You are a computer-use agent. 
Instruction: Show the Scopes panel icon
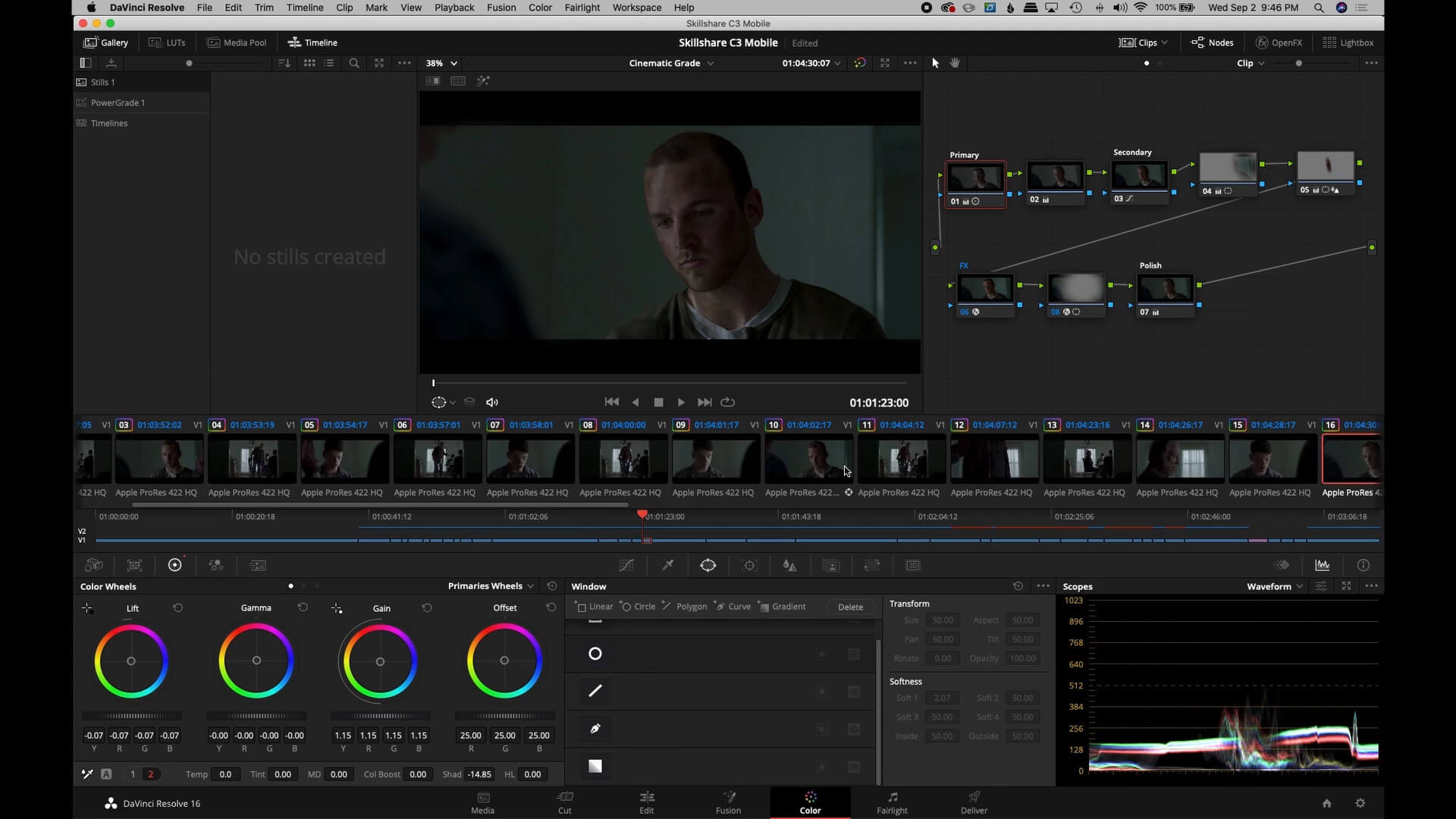pyautogui.click(x=1323, y=565)
